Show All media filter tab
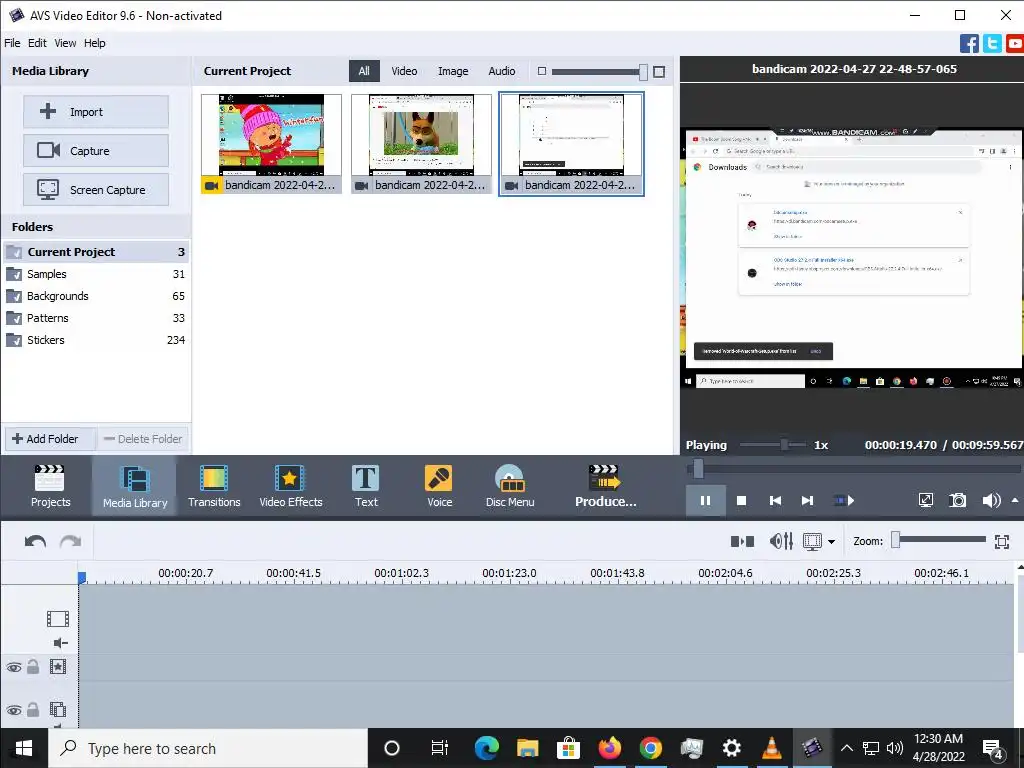This screenshot has height=768, width=1024. click(x=364, y=71)
